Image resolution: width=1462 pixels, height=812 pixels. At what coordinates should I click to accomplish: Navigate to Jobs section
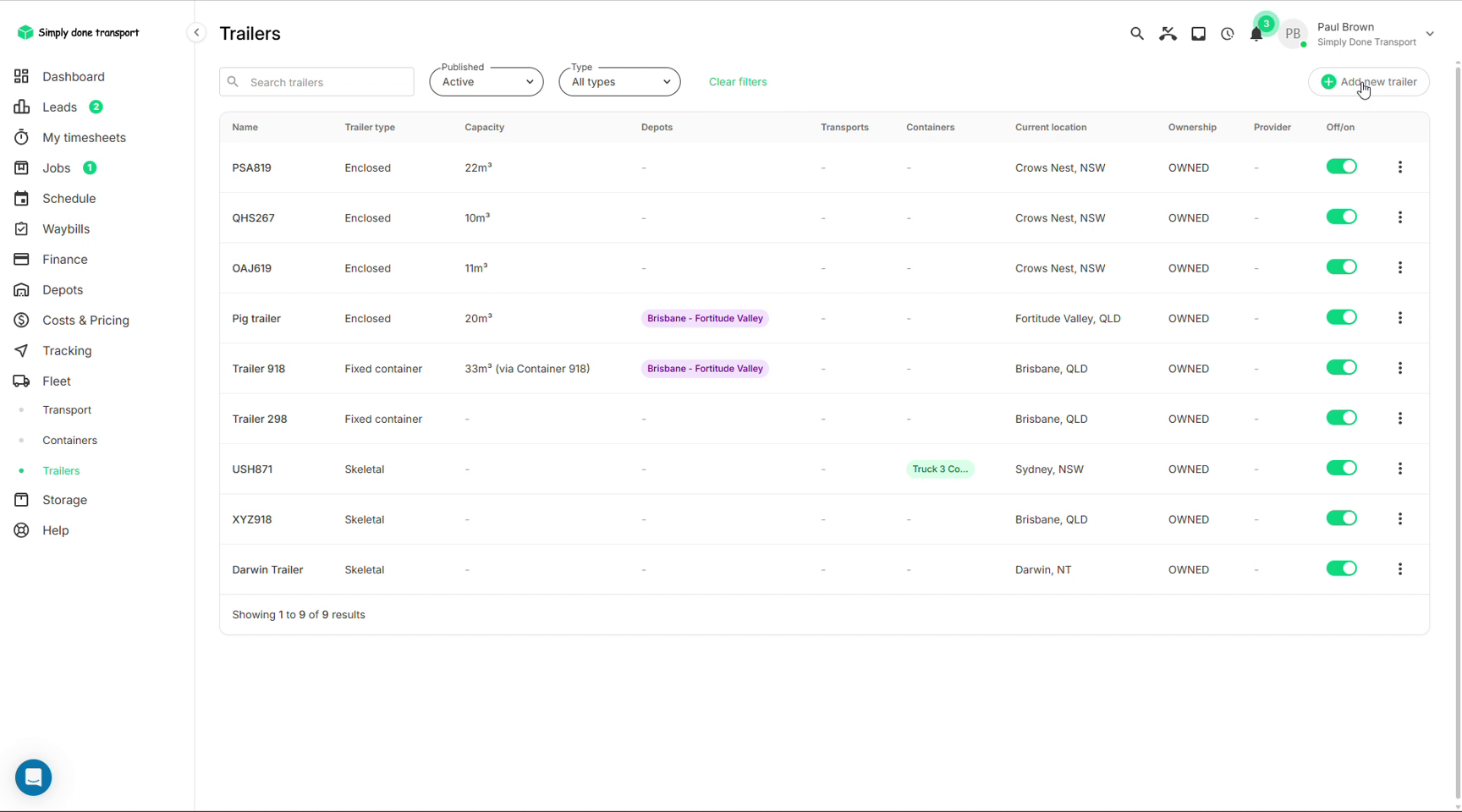point(56,167)
